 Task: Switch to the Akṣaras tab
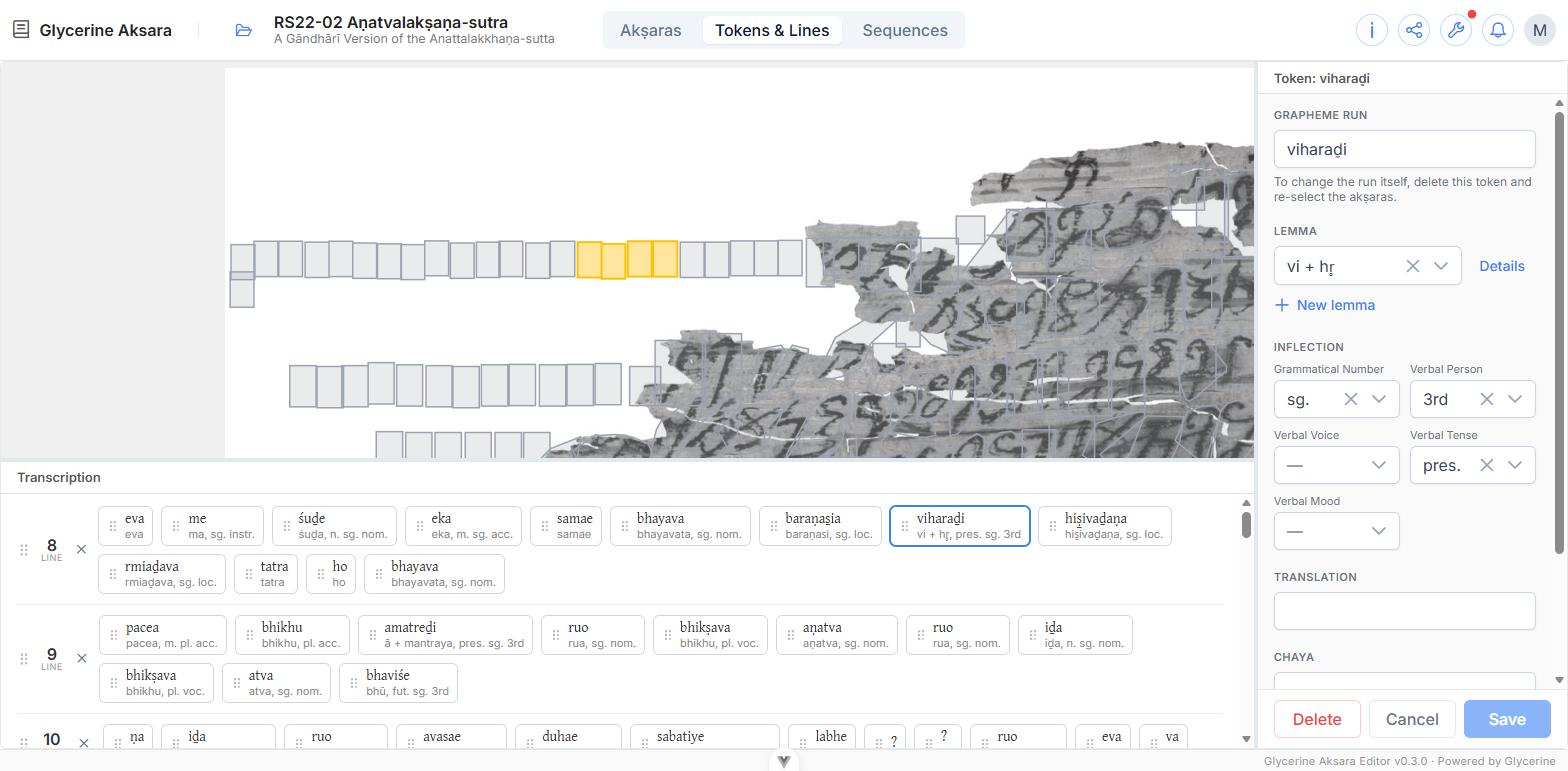(x=650, y=30)
